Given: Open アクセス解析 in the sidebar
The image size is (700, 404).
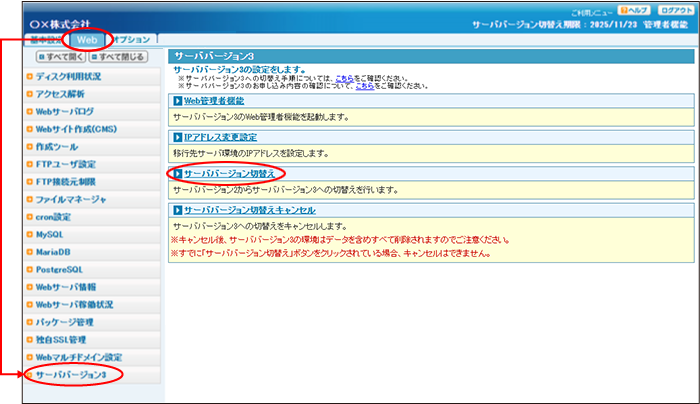Looking at the screenshot, I should click(x=60, y=94).
